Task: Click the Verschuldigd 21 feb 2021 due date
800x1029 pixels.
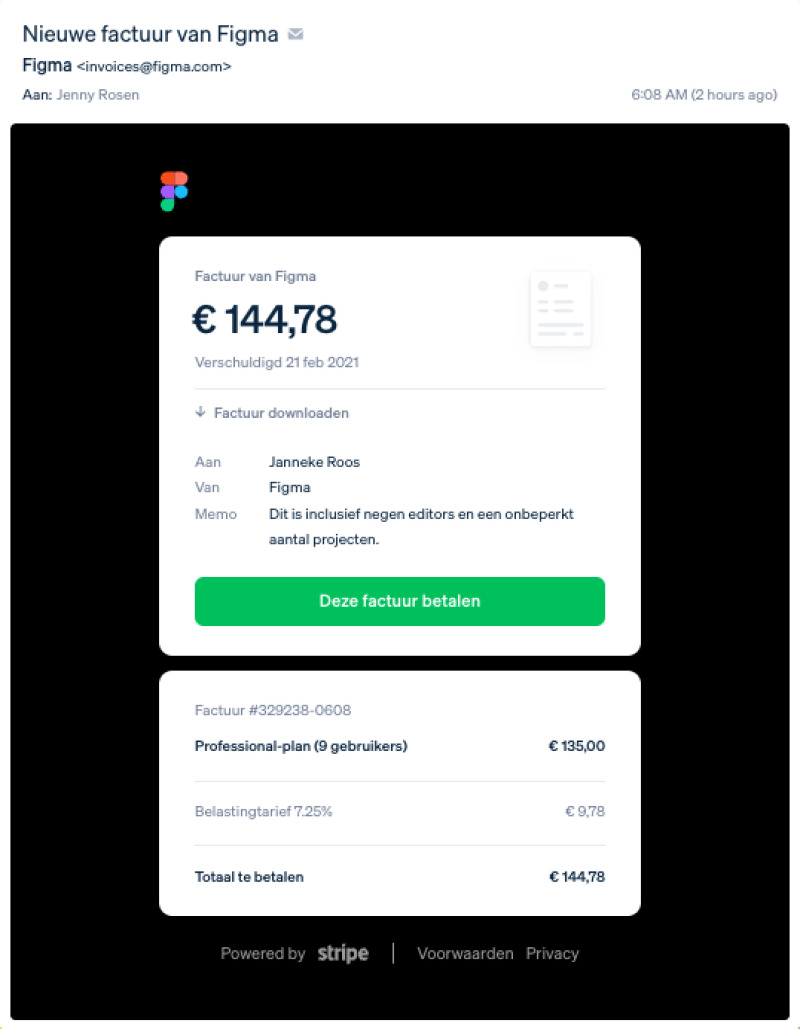Action: pyautogui.click(x=276, y=362)
